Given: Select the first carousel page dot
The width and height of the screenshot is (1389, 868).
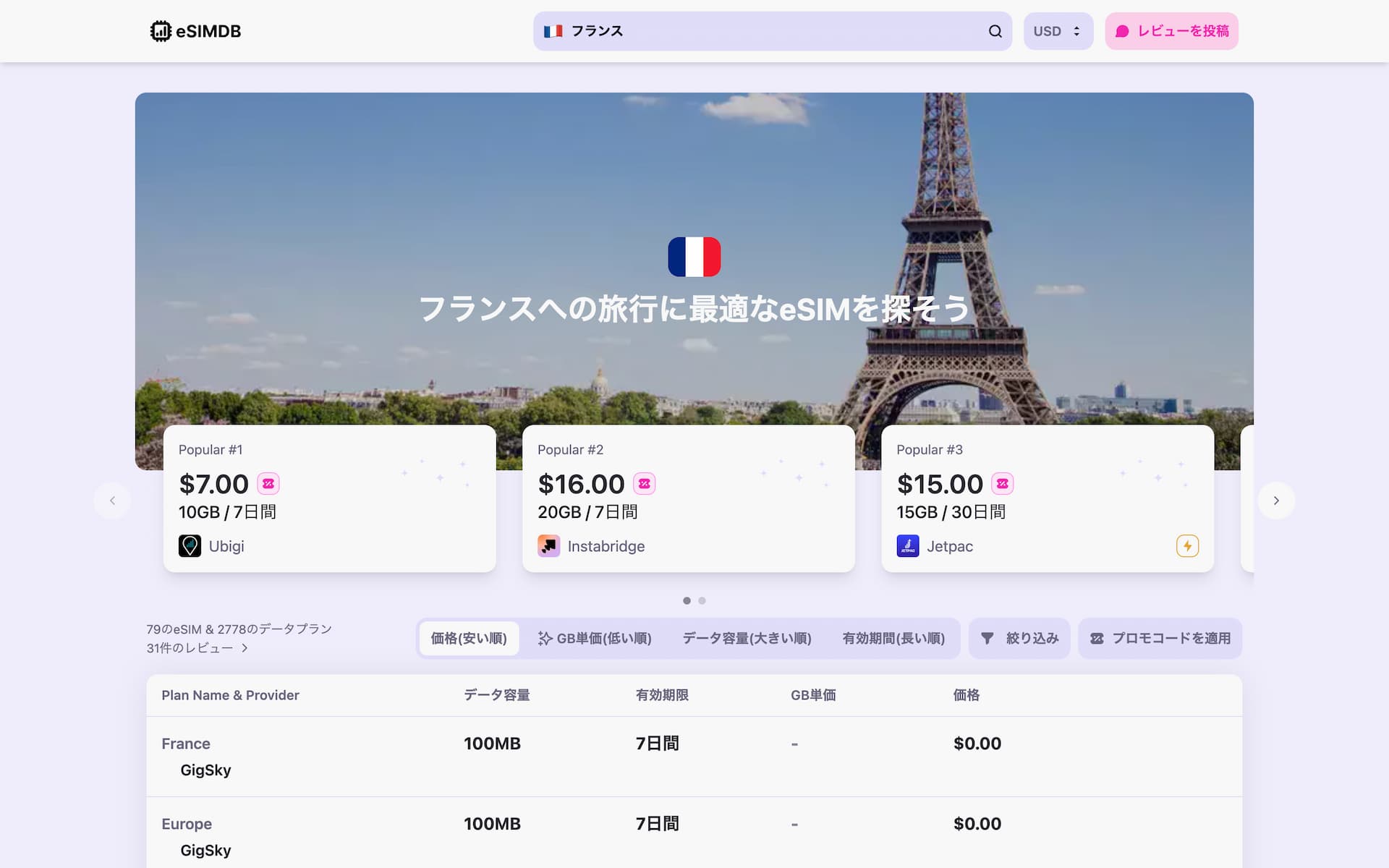Looking at the screenshot, I should (x=687, y=600).
